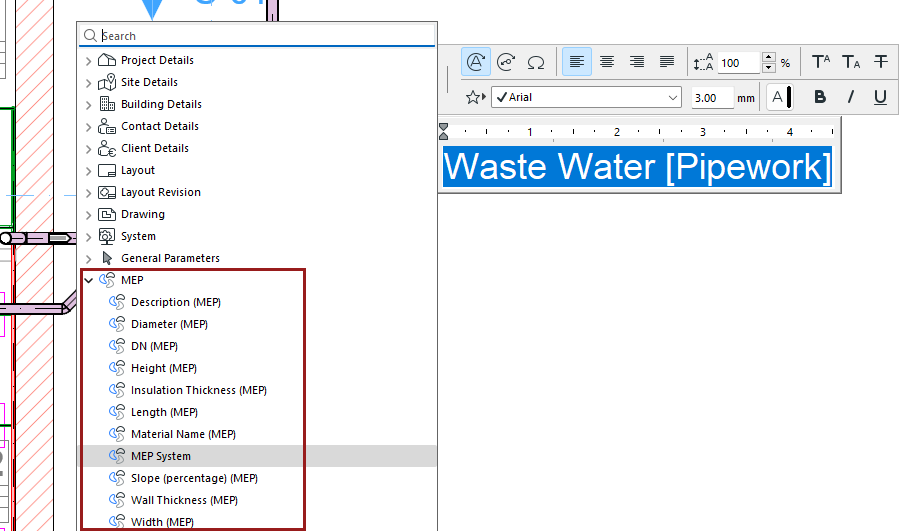Click the mm unit label beside font size
Screen dimensions: 904x531
(x=745, y=98)
